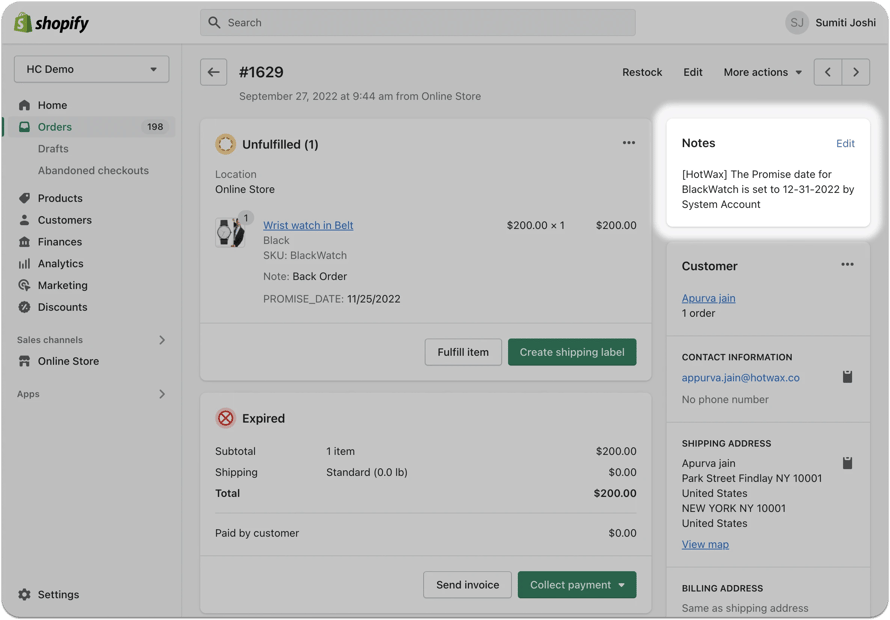Click the Restock button
Image resolution: width=890 pixels, height=620 pixels.
(x=642, y=72)
